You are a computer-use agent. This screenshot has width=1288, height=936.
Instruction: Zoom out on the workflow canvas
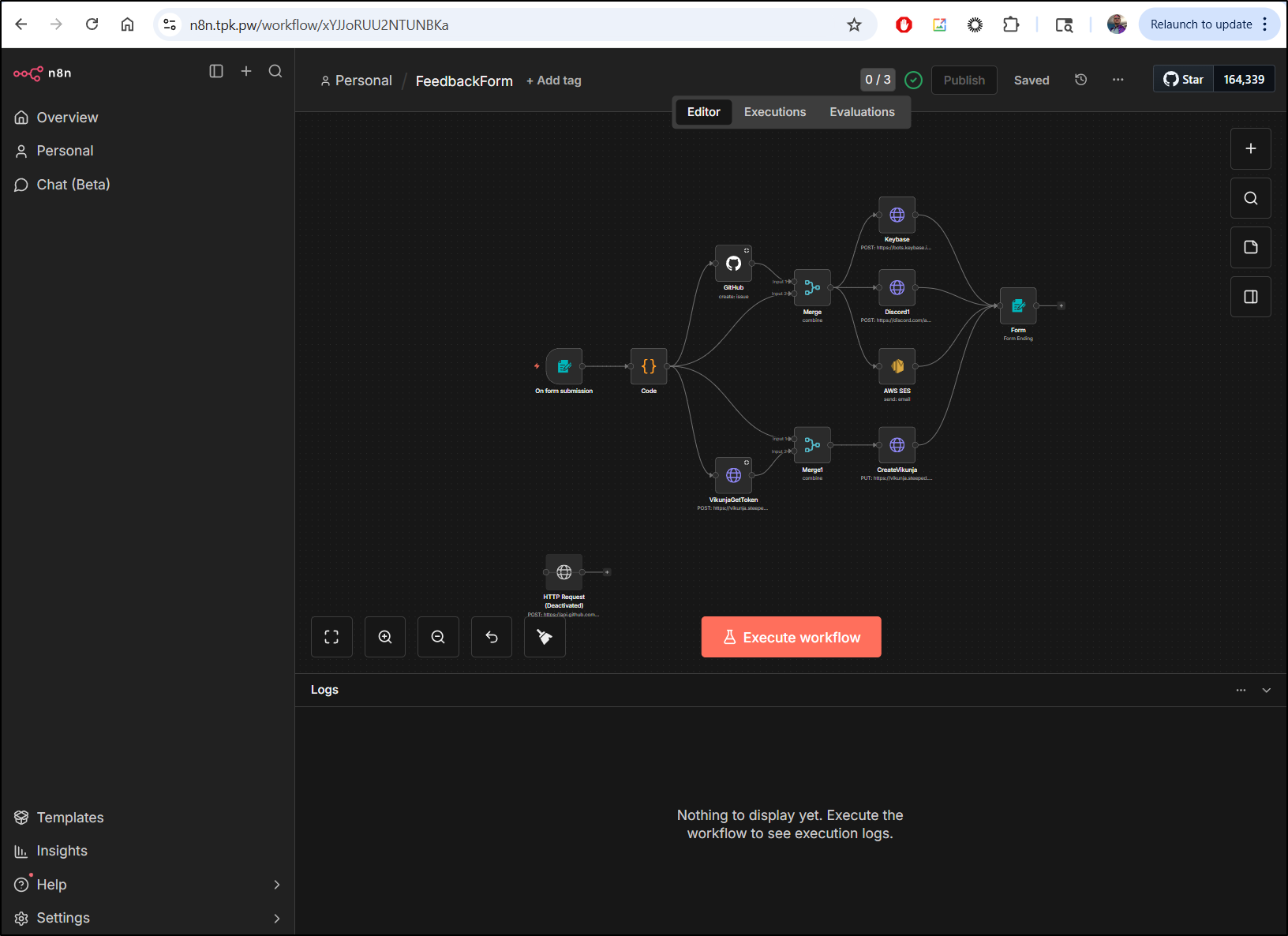438,637
